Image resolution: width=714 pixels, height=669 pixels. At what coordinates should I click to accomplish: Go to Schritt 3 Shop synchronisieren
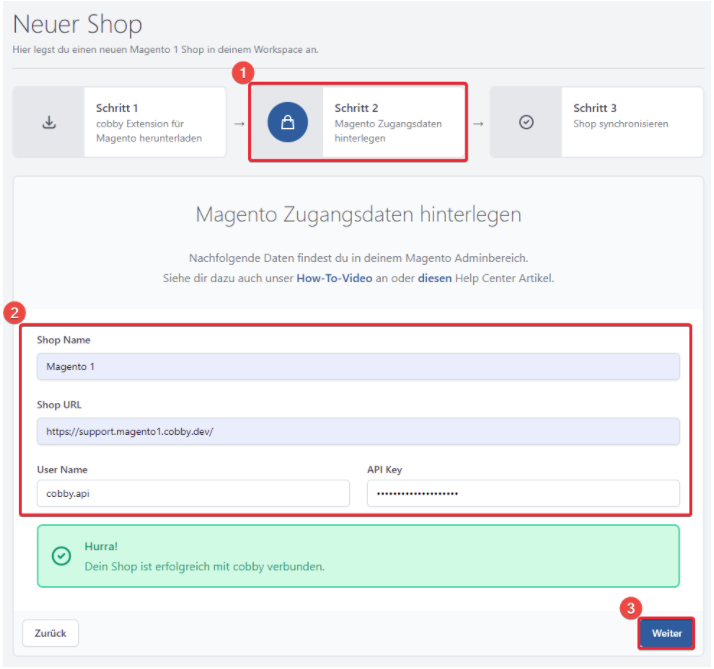point(597,122)
